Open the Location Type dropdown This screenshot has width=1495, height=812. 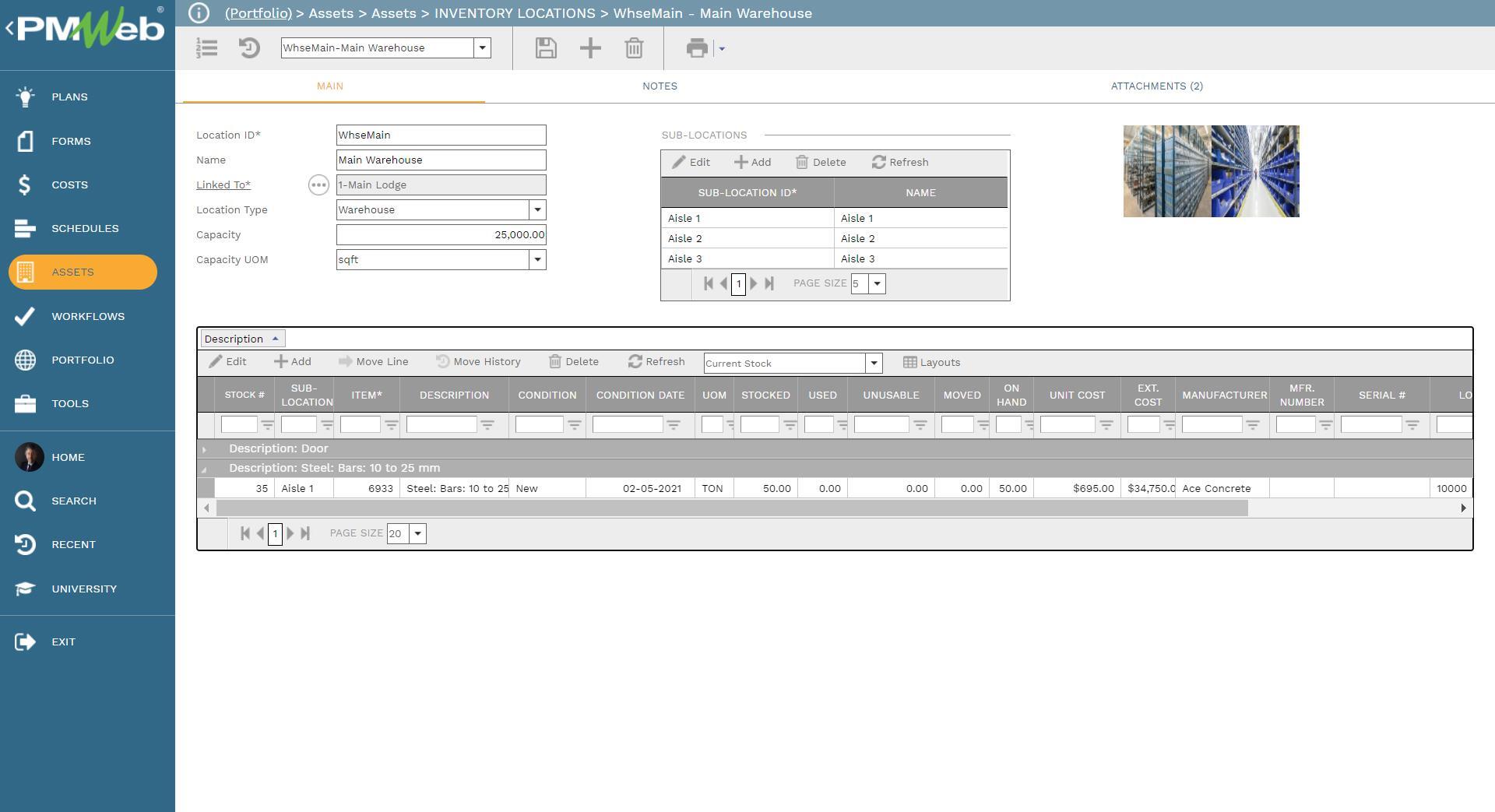[x=537, y=210]
